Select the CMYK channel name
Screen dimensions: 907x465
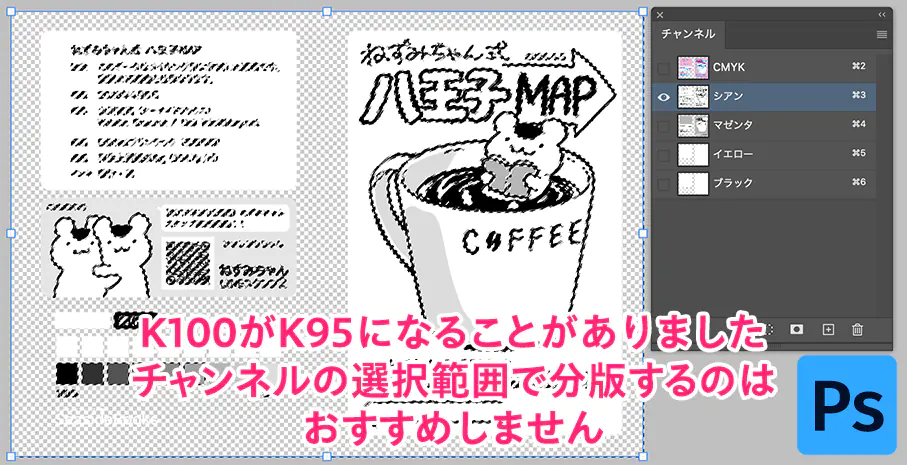coord(729,67)
